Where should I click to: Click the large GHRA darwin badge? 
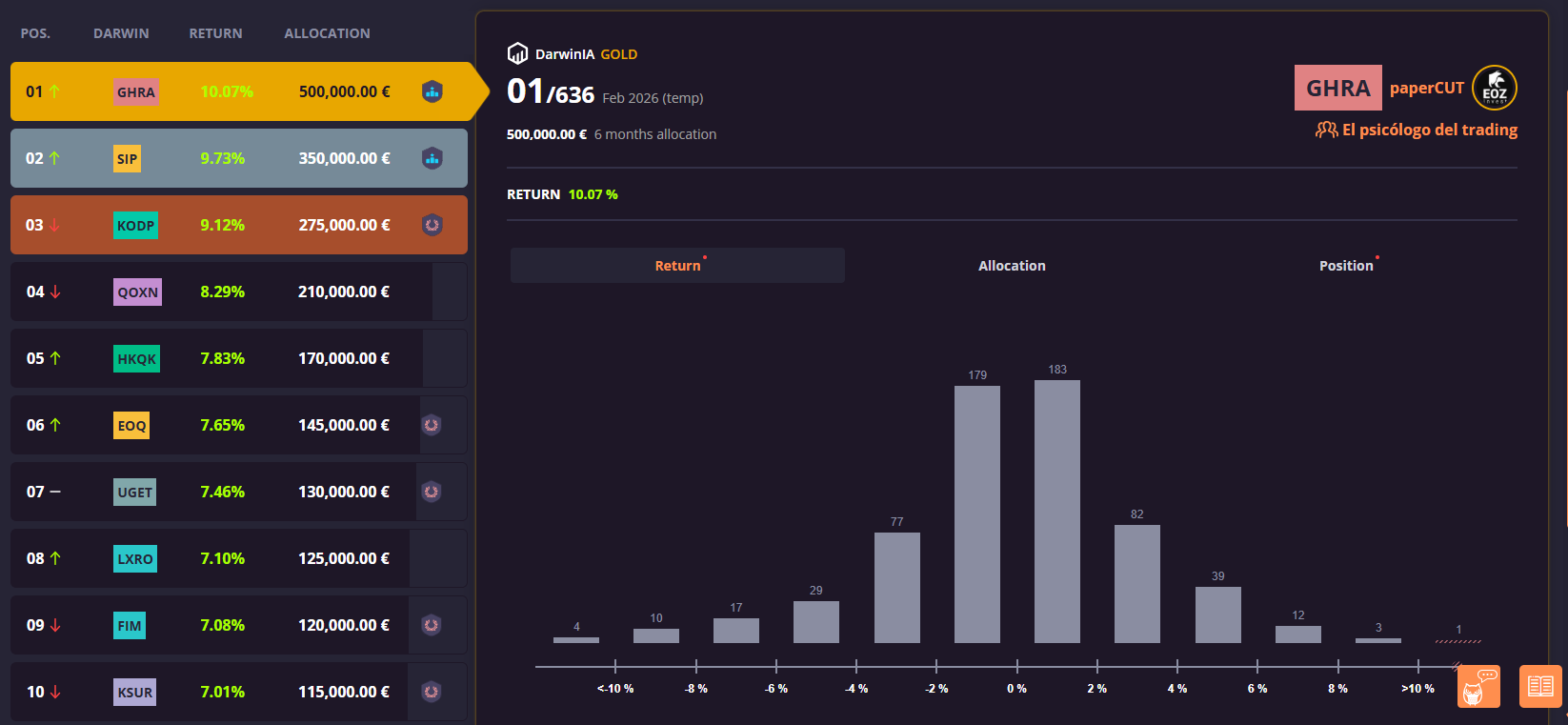point(1337,88)
